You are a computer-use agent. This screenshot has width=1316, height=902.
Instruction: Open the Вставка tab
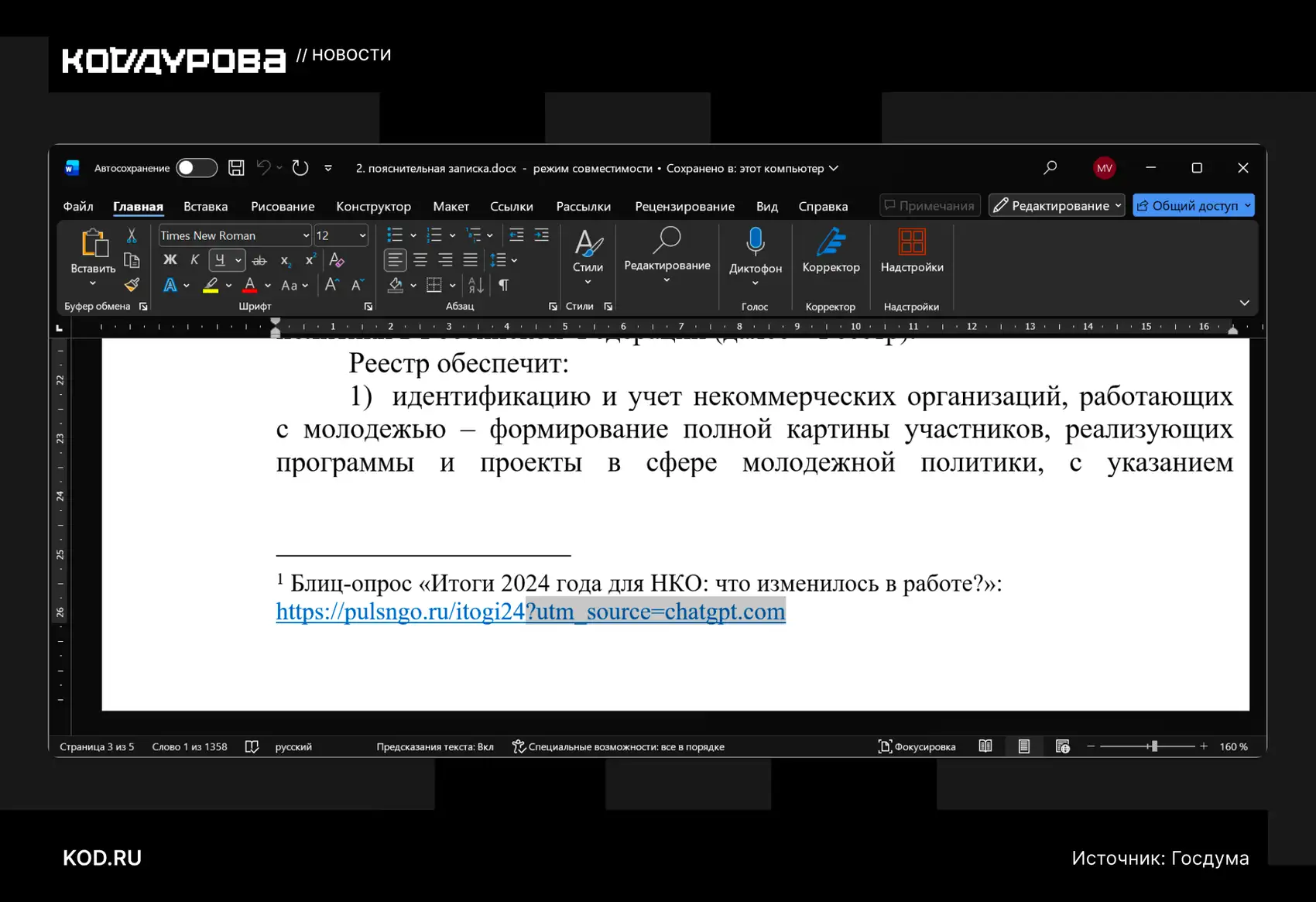(206, 207)
